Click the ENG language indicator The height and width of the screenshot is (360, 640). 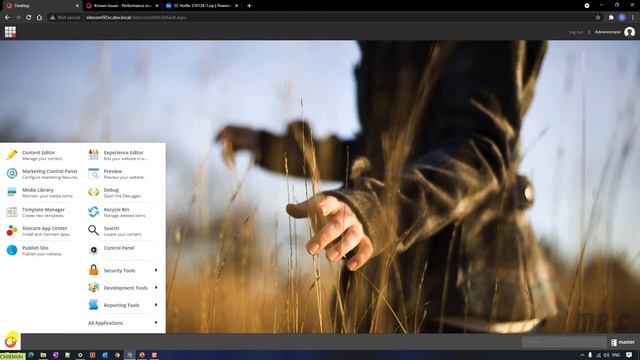616,355
